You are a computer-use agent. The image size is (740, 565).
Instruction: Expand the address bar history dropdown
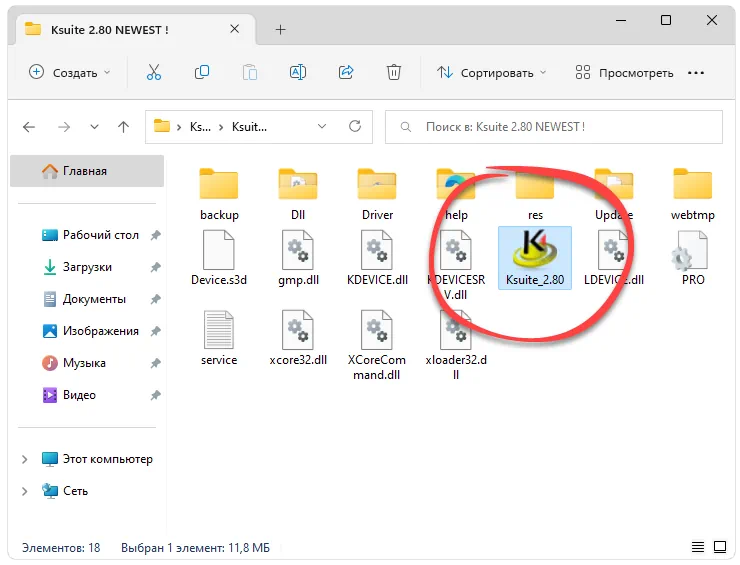322,126
